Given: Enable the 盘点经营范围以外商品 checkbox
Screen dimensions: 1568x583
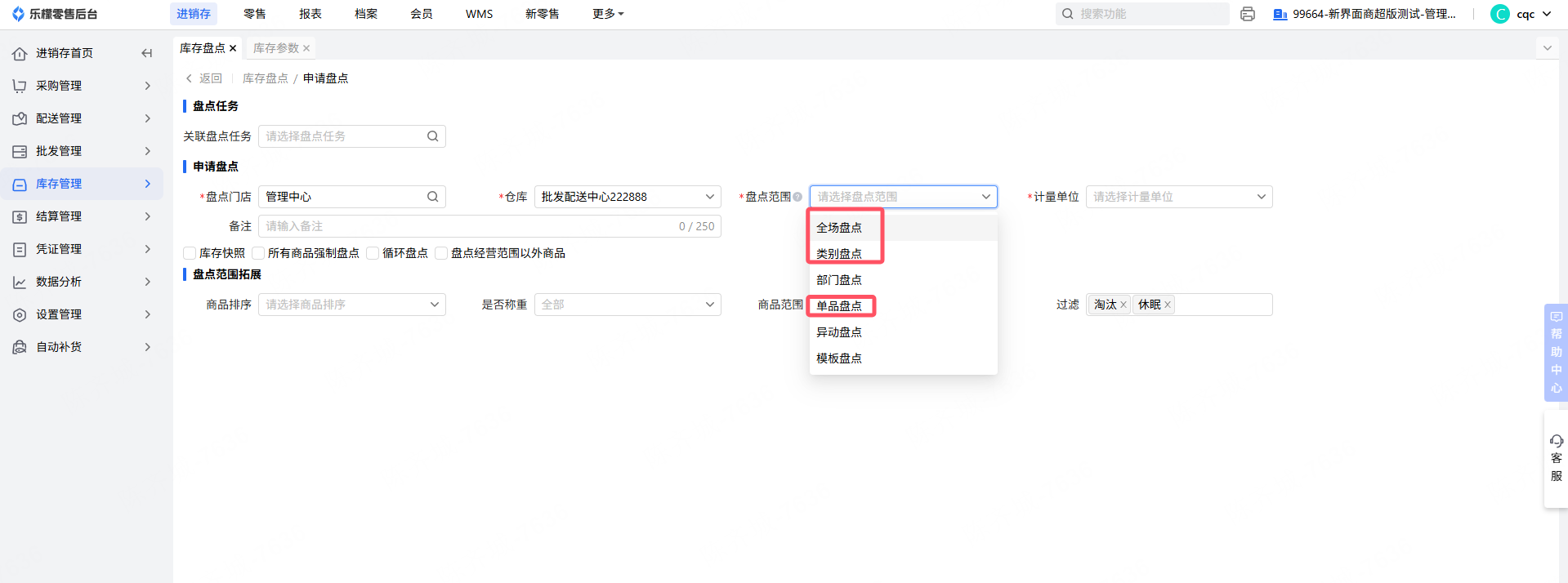Looking at the screenshot, I should 441,253.
